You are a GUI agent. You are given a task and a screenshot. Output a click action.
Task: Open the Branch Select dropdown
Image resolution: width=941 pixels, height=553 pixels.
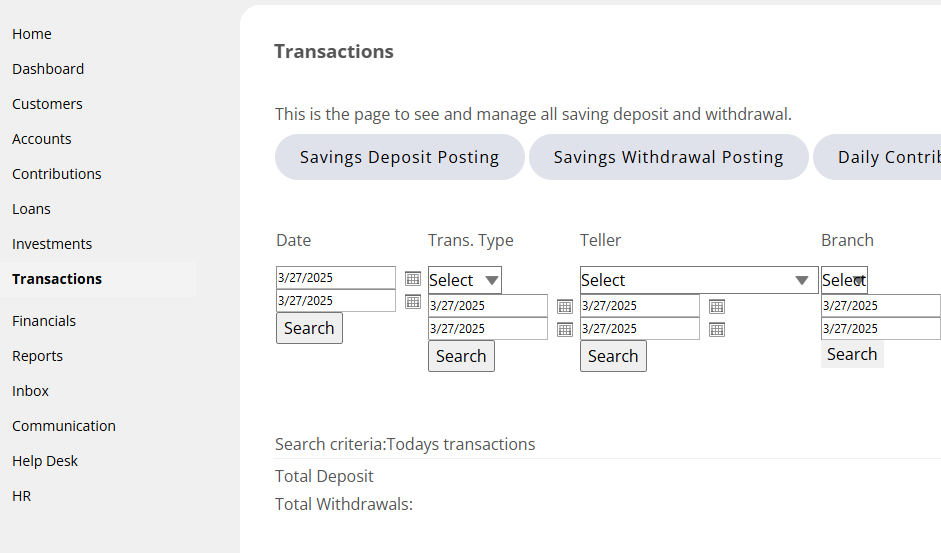(x=844, y=280)
